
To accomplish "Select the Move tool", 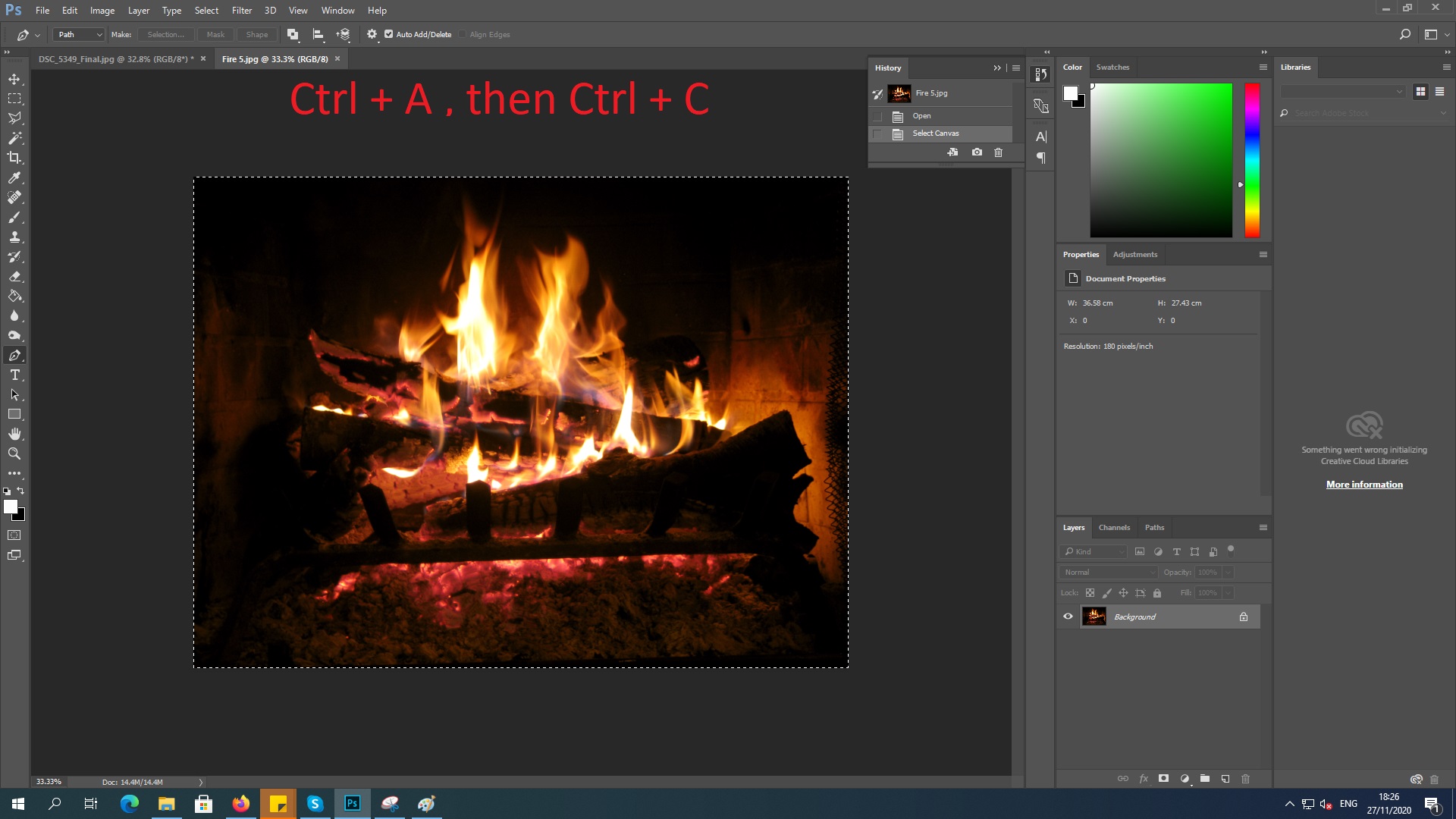I will (14, 78).
